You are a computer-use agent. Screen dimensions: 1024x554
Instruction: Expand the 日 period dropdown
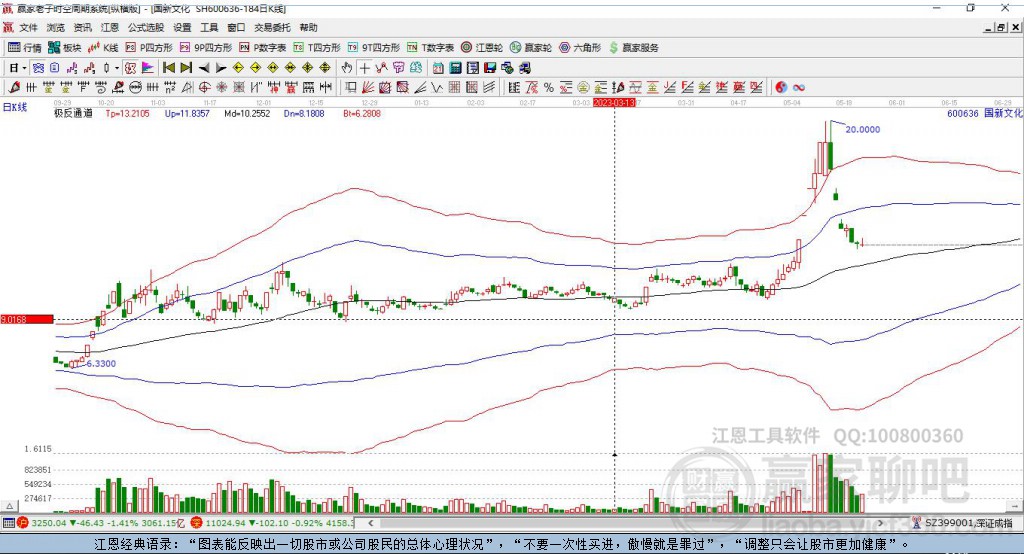coord(17,67)
